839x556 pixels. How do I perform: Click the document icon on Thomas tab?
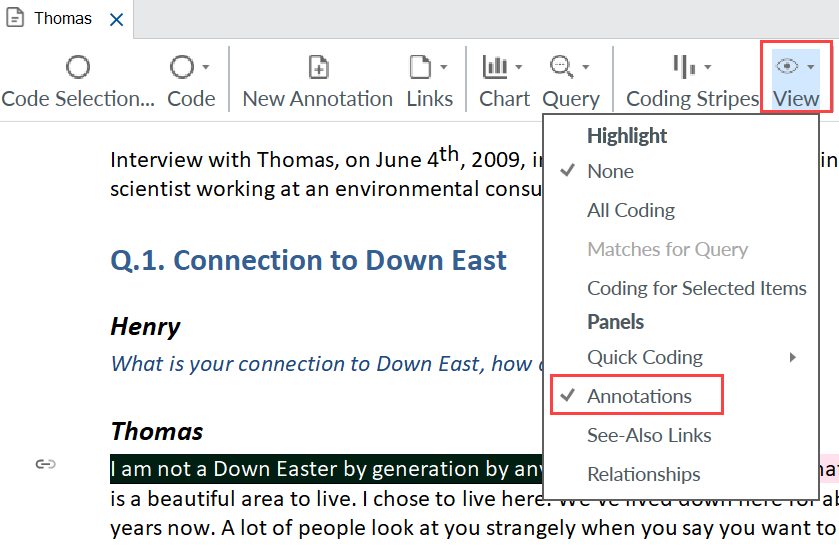15,18
